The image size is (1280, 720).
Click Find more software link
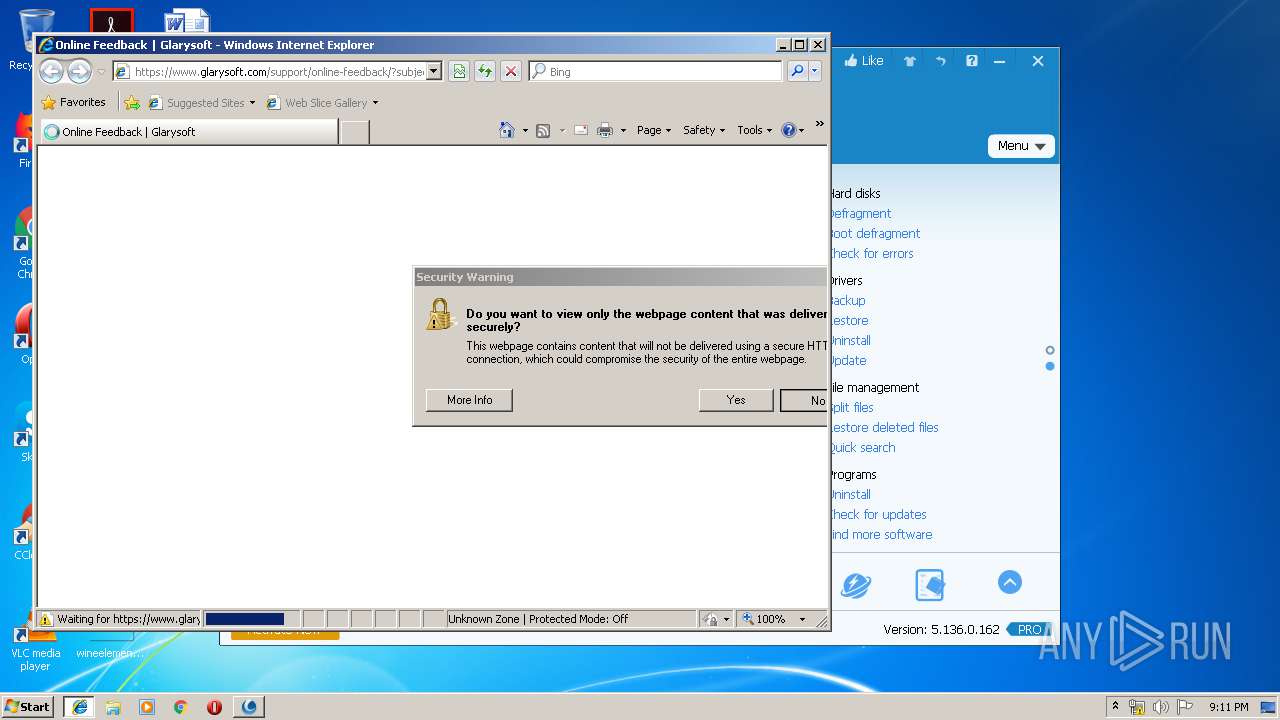(x=881, y=535)
